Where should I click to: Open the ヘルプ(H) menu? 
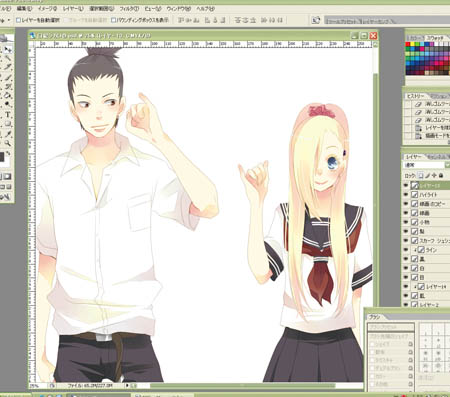click(205, 9)
